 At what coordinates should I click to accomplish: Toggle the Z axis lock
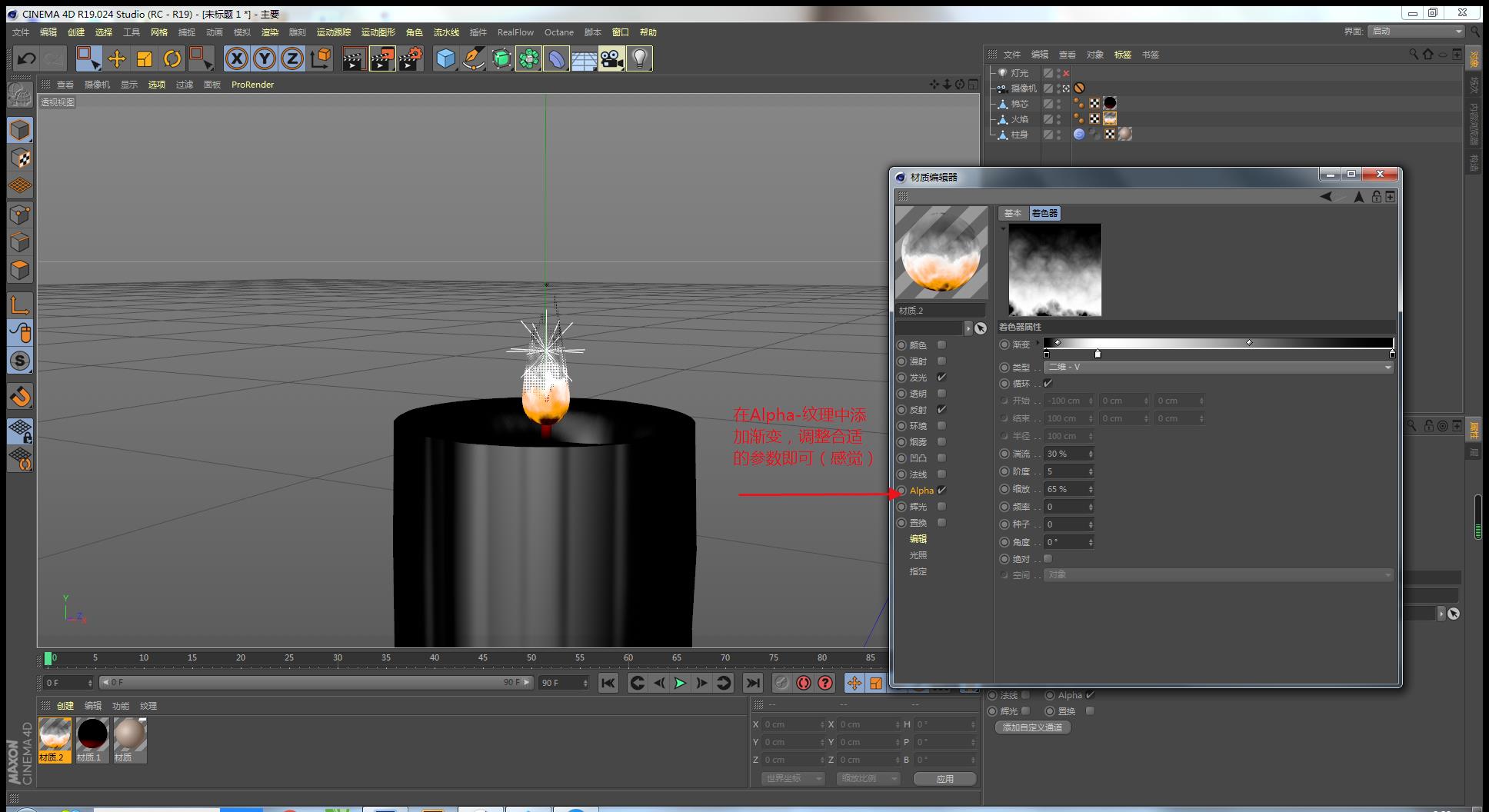click(292, 58)
